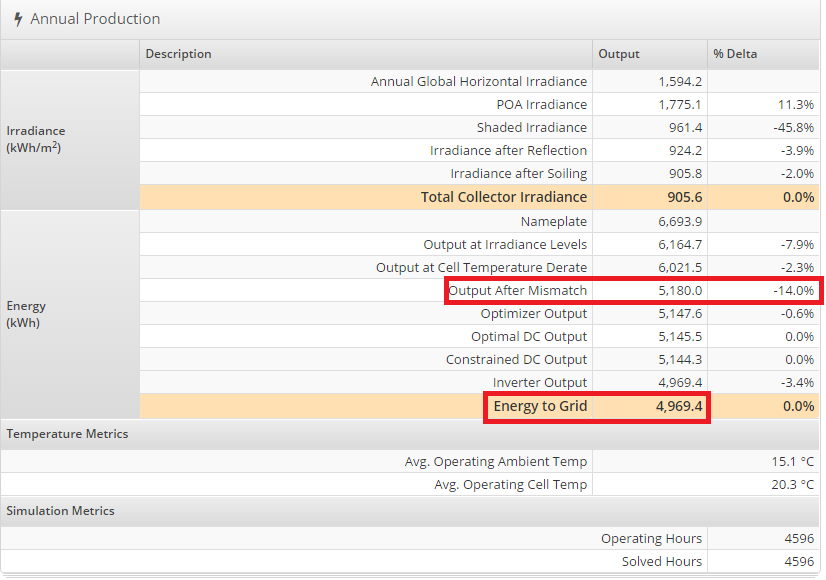The height and width of the screenshot is (580, 826).
Task: Click the Optimal DC Output label
Action: tap(529, 337)
